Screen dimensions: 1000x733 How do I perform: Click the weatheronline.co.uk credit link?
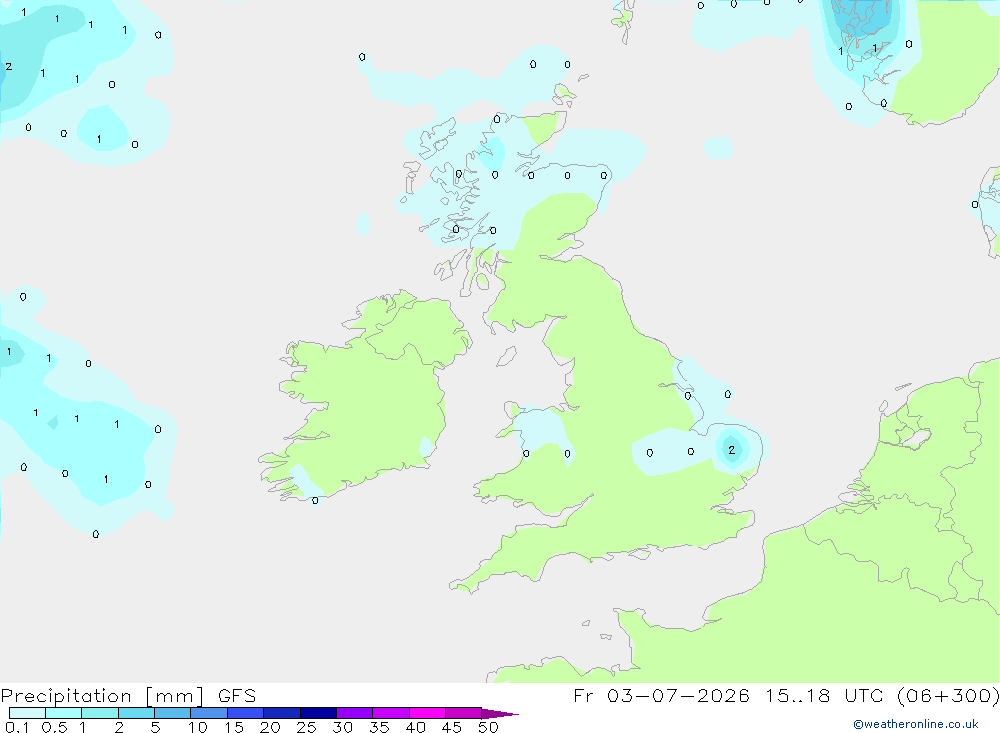(915, 724)
